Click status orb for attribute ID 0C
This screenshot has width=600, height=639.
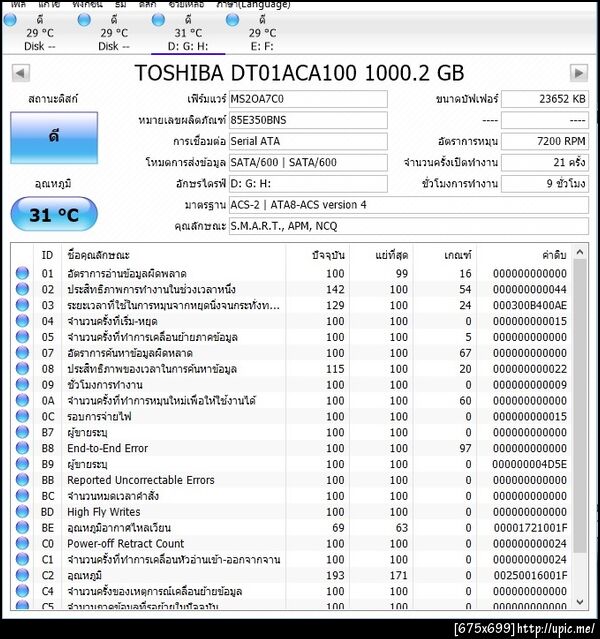point(22,416)
